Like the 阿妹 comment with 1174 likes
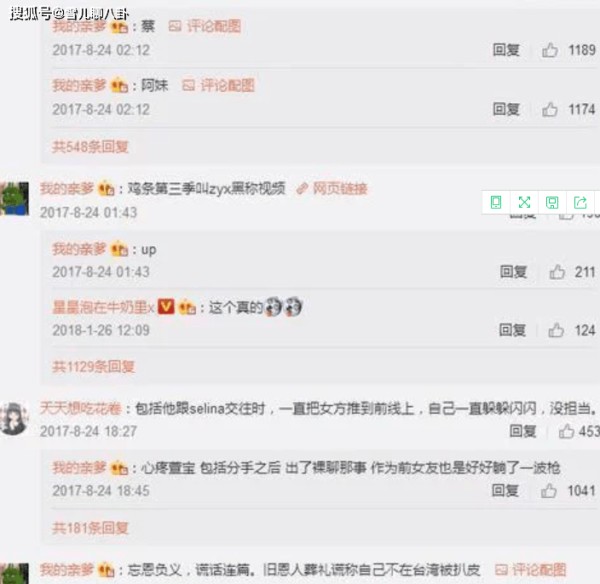 pos(549,109)
